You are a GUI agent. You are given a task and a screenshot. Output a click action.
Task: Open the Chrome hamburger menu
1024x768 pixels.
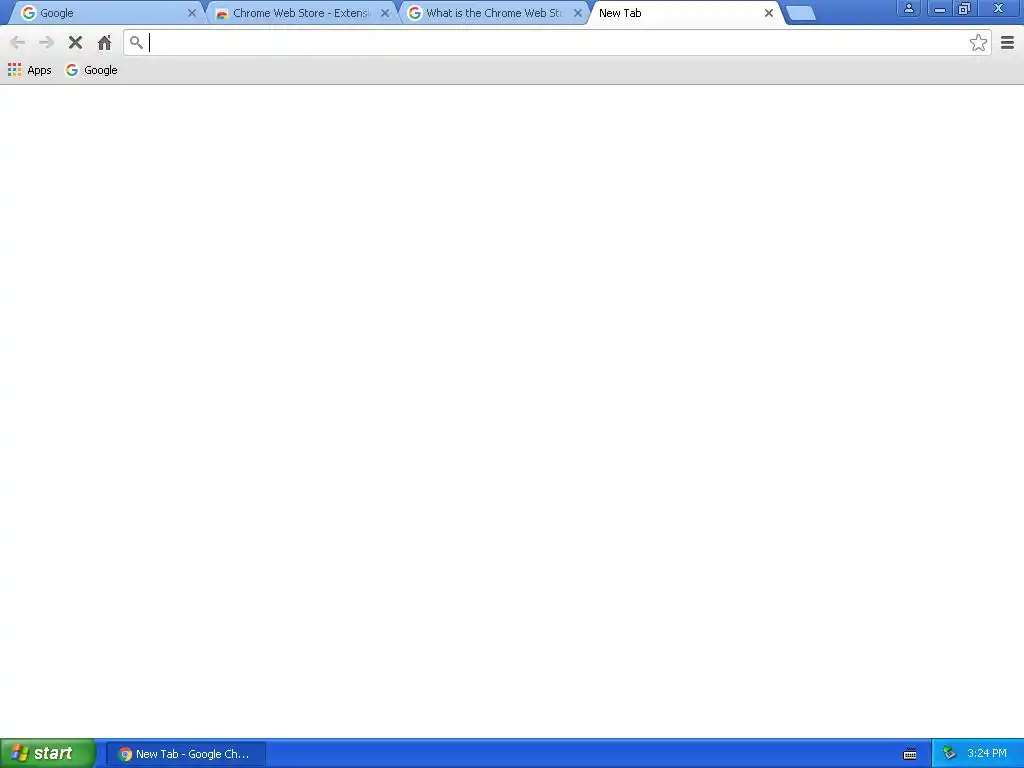click(1008, 43)
